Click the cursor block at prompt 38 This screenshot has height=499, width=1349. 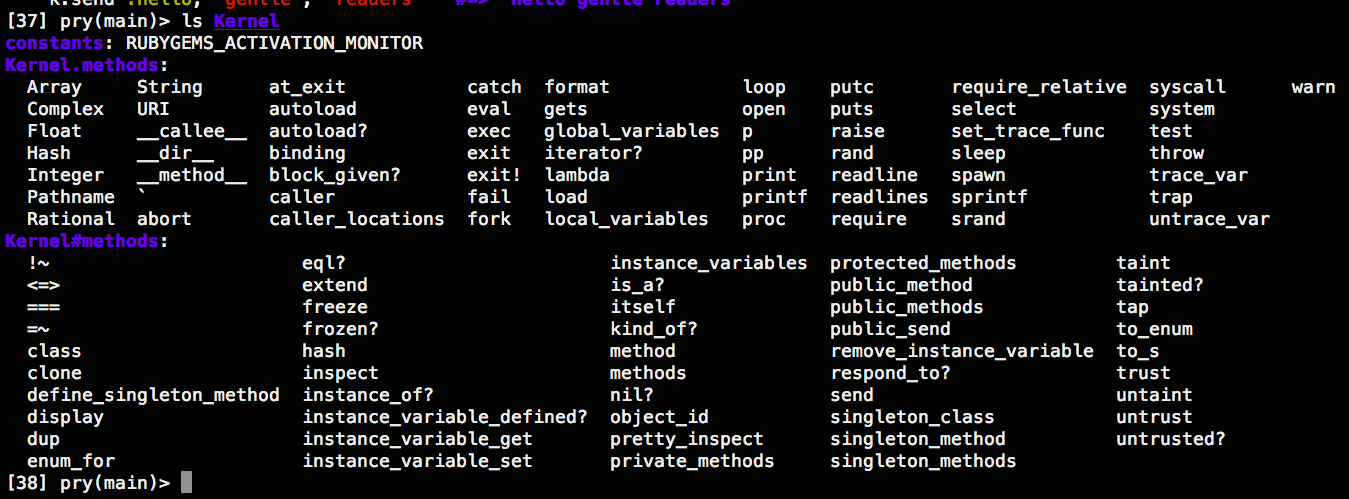pos(186,483)
